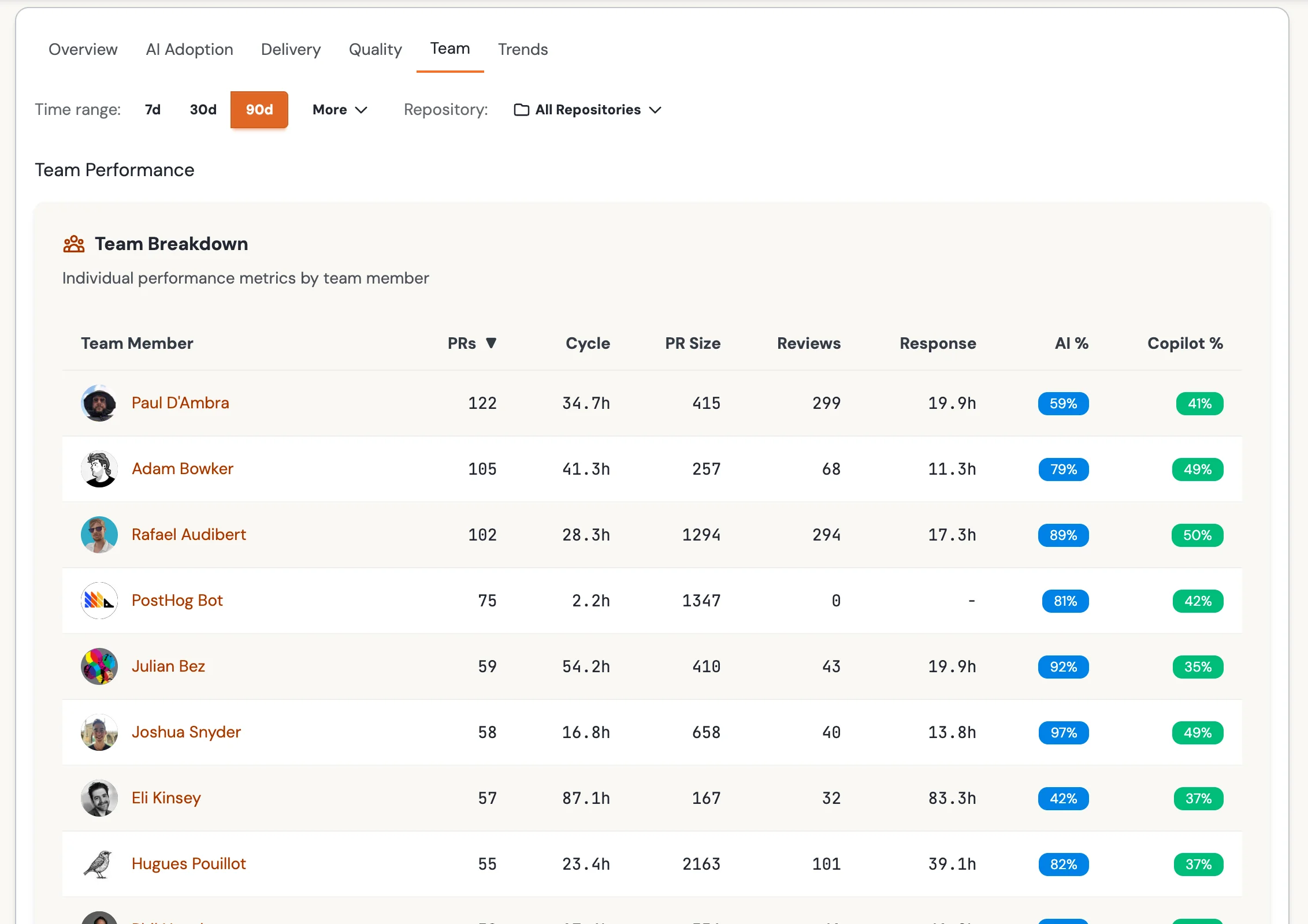Select the 90d time range
The width and height of the screenshot is (1308, 924).
[259, 110]
